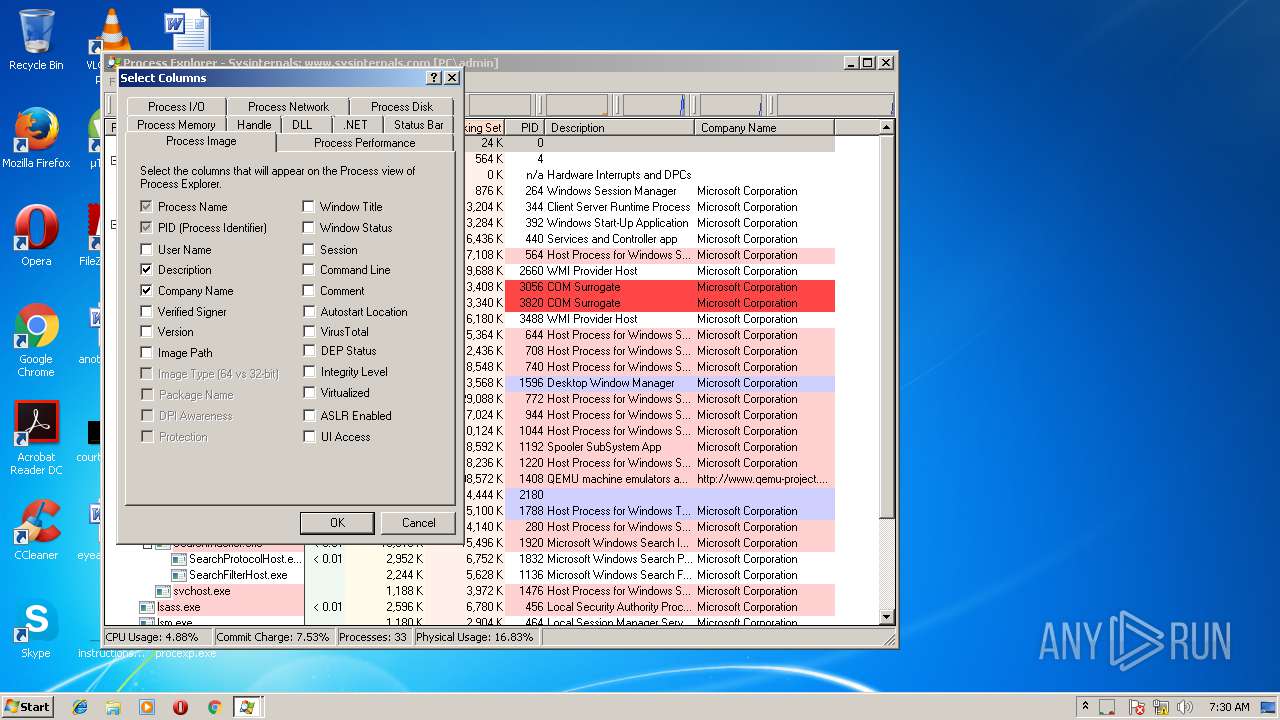The image size is (1280, 720).
Task: Select the lsass.exe process icon
Action: 147,607
